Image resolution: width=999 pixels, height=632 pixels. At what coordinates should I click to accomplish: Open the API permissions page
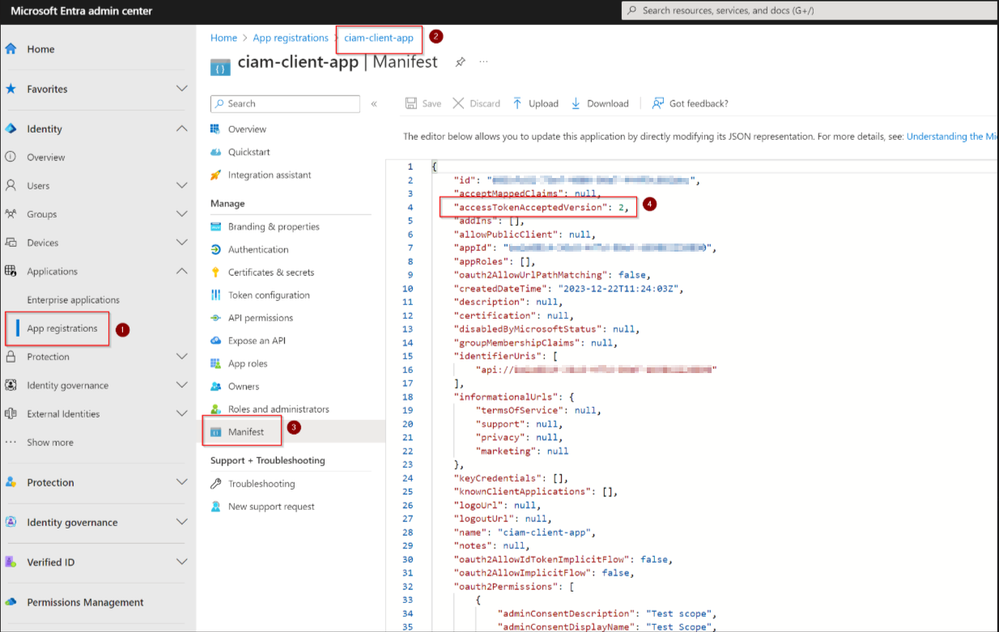pyautogui.click(x=260, y=317)
